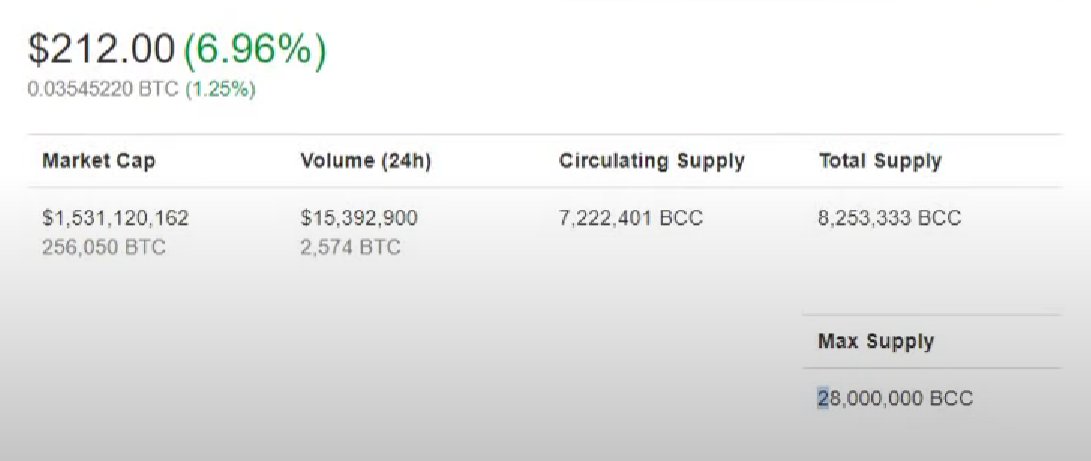Click the Max Supply header
Screen dimensions: 1091x461
[876, 341]
